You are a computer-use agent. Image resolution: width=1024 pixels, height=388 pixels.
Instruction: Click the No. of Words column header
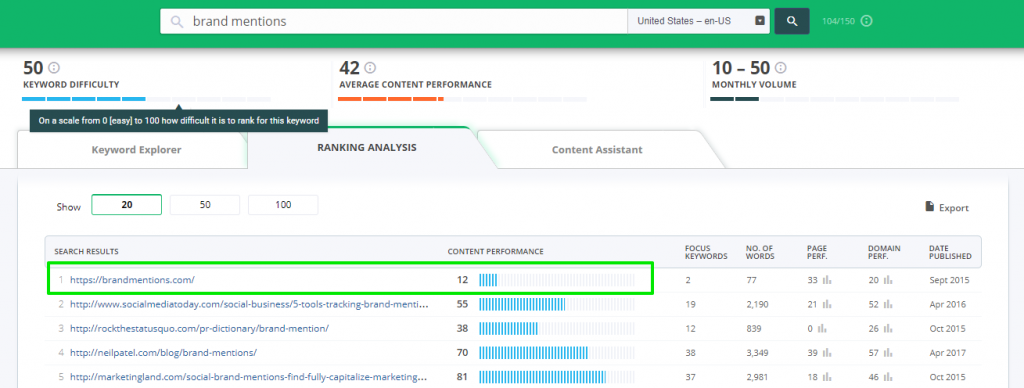pos(760,252)
